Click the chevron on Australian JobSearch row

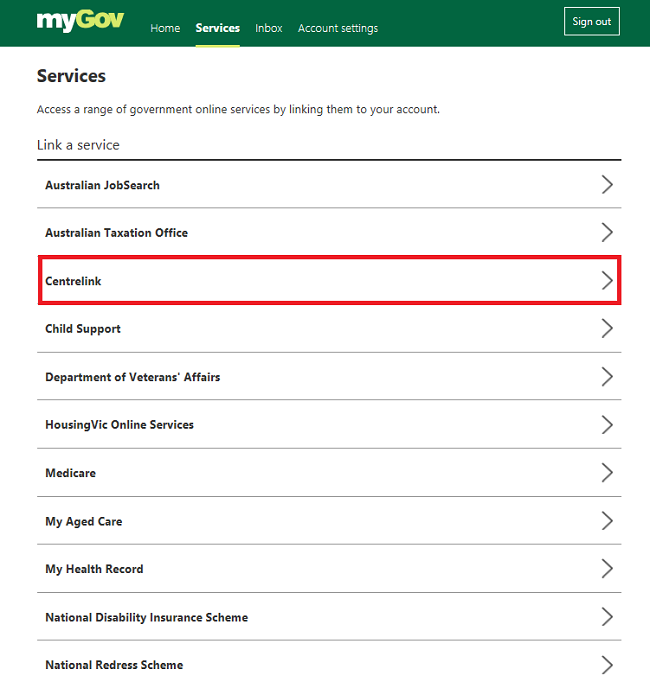pos(607,184)
